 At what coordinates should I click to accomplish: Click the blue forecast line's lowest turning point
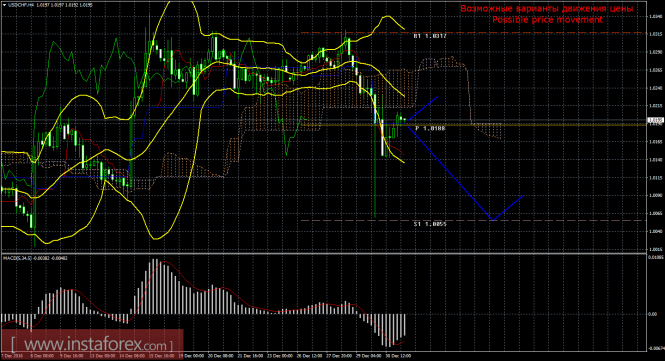point(492,220)
